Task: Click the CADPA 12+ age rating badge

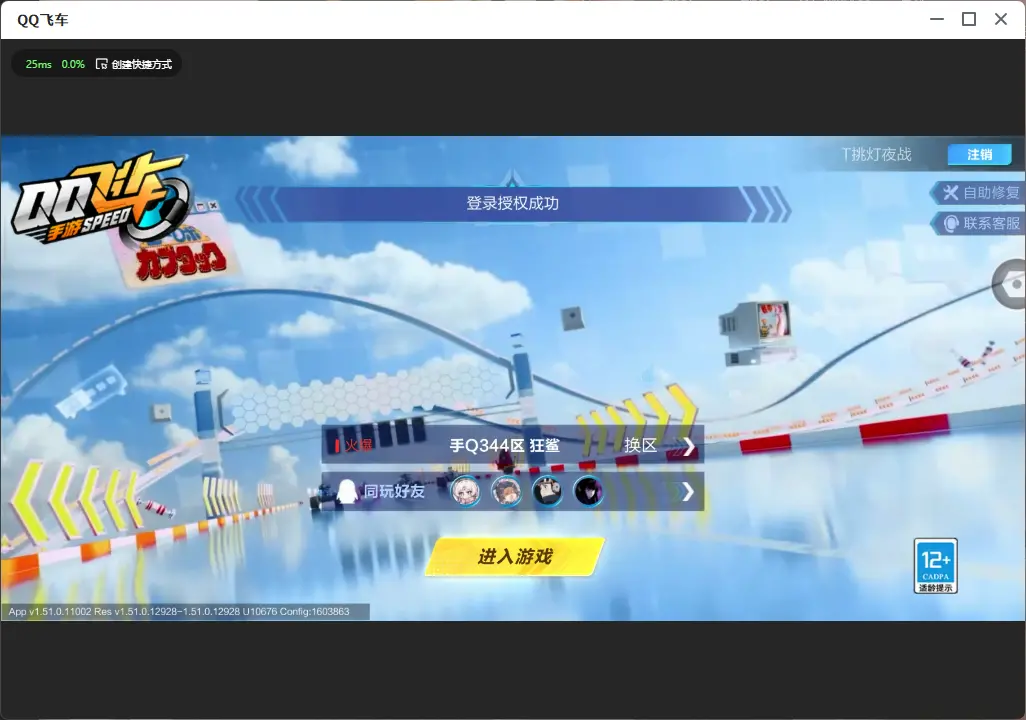Action: coord(936,566)
